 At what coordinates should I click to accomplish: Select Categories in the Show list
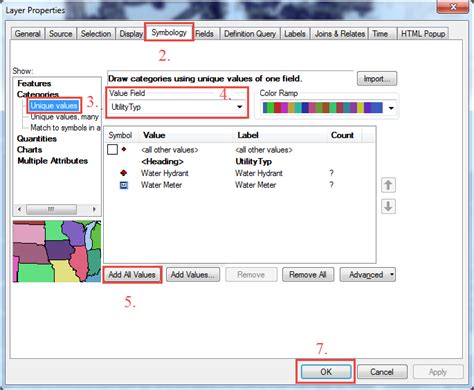[38, 94]
